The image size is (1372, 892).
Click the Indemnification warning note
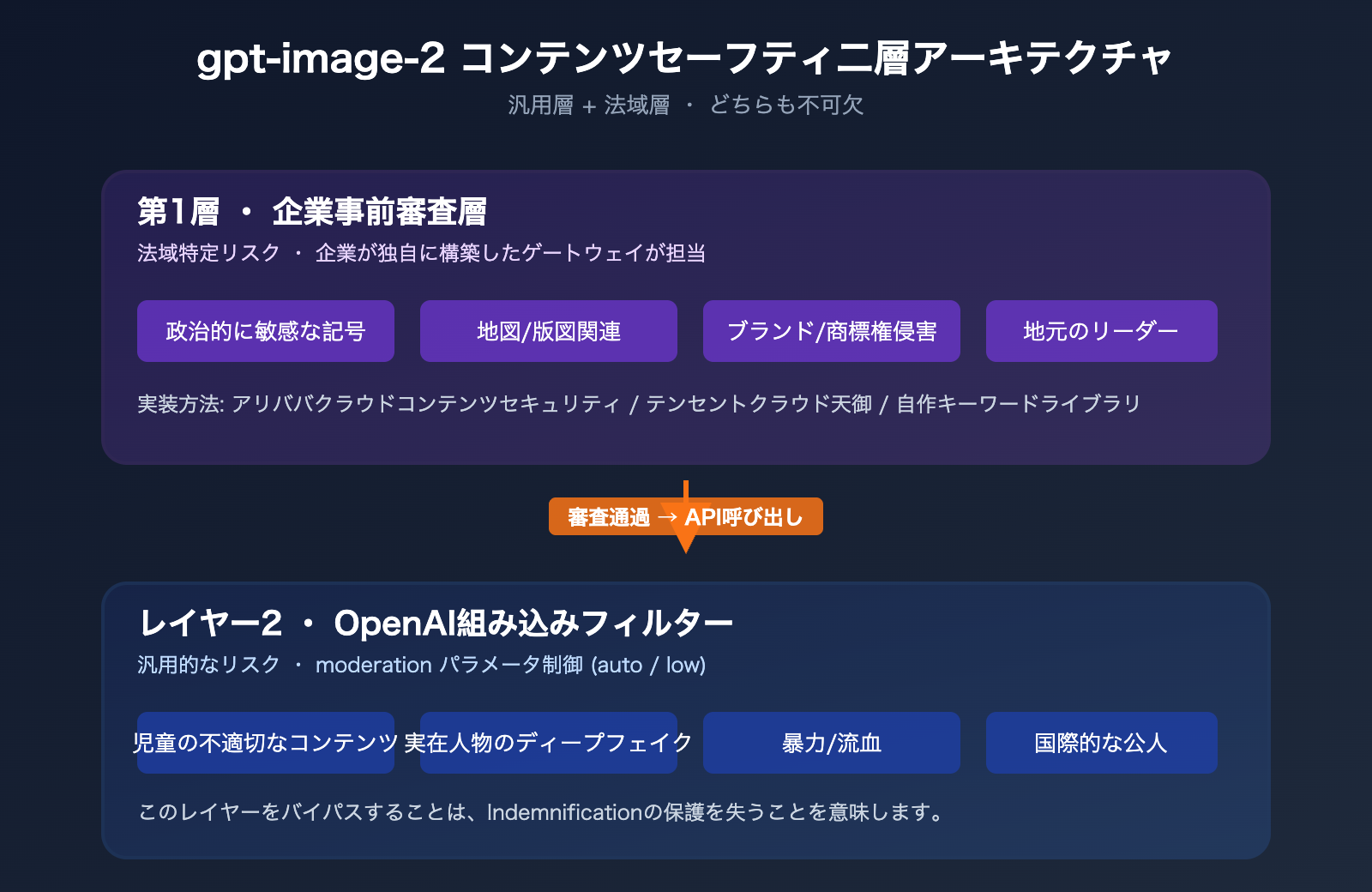point(539,813)
